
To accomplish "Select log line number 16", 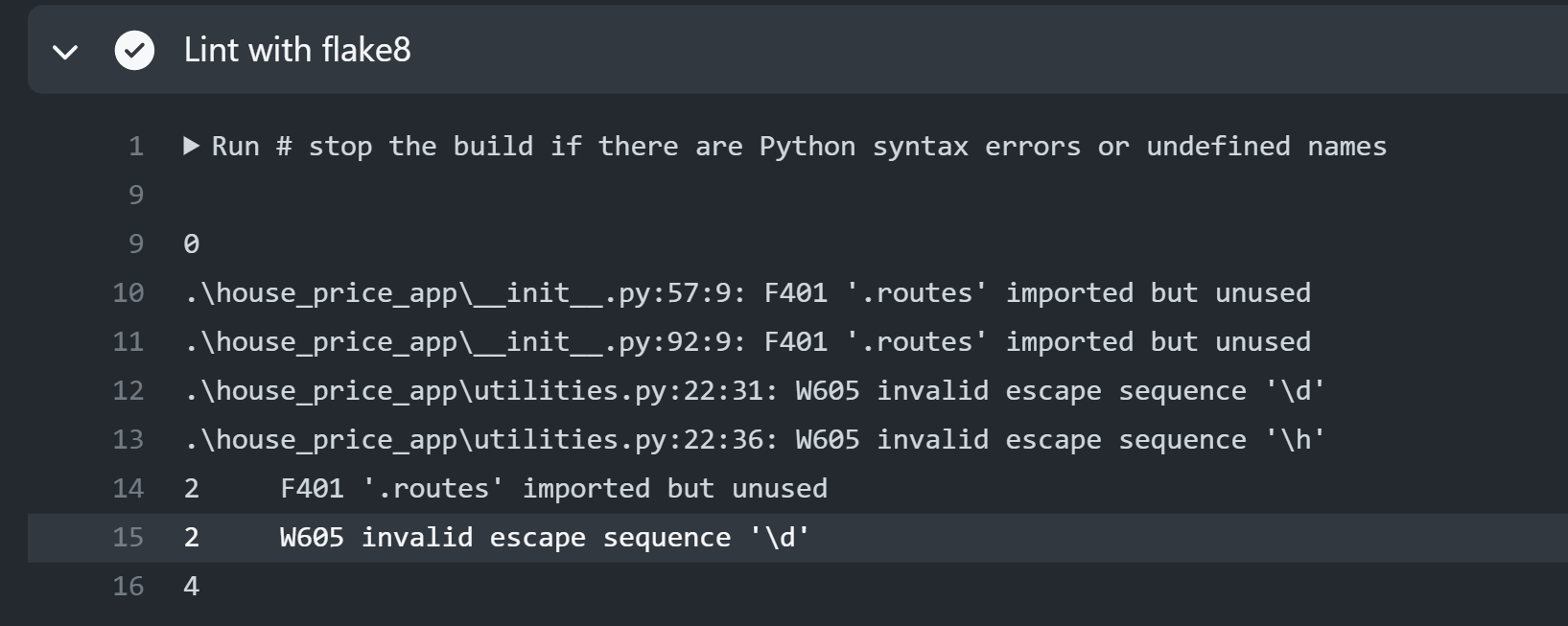I will (x=129, y=587).
